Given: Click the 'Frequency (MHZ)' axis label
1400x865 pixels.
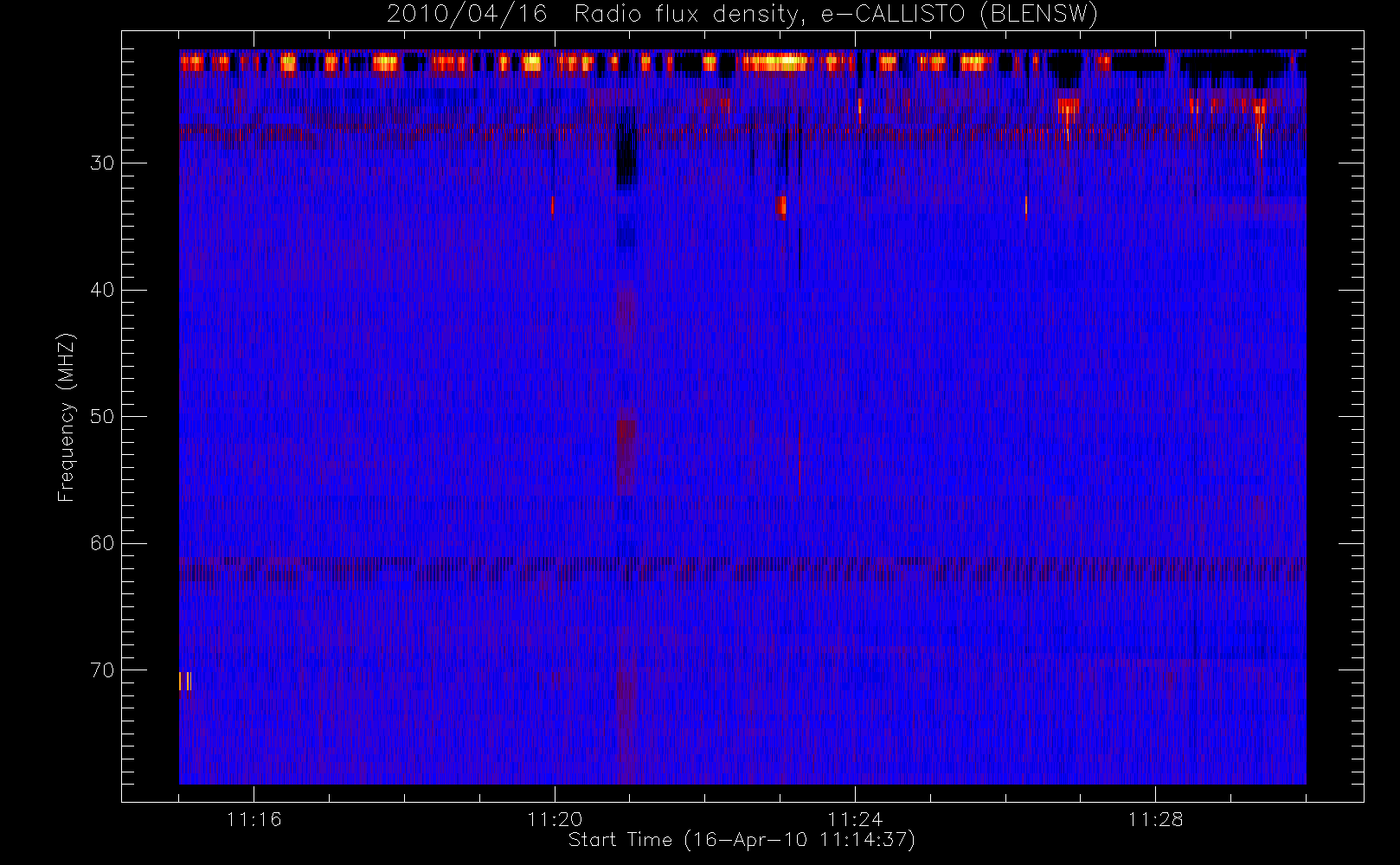Looking at the screenshot, I should pyautogui.click(x=66, y=417).
